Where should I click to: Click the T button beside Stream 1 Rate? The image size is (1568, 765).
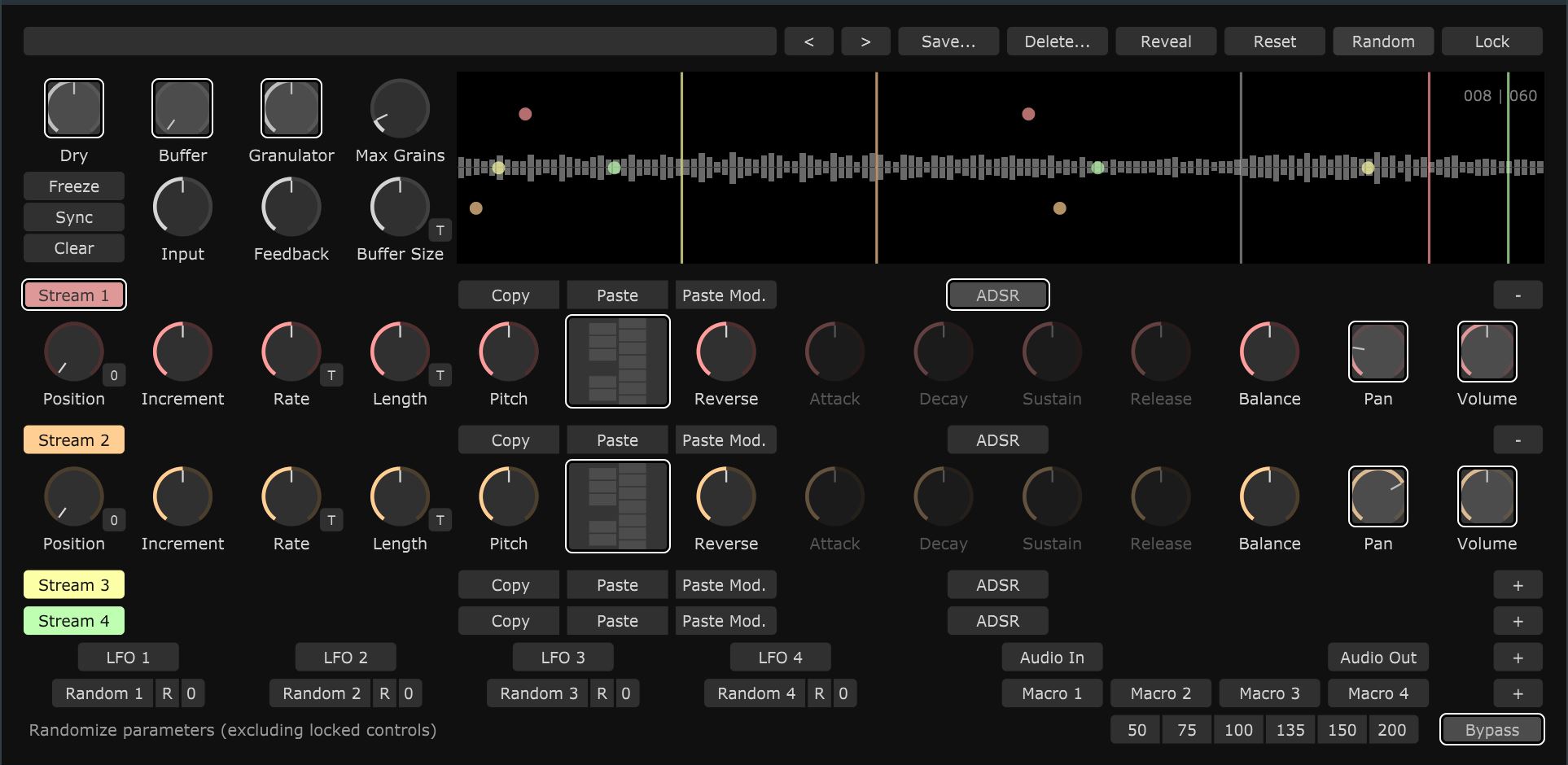(331, 375)
